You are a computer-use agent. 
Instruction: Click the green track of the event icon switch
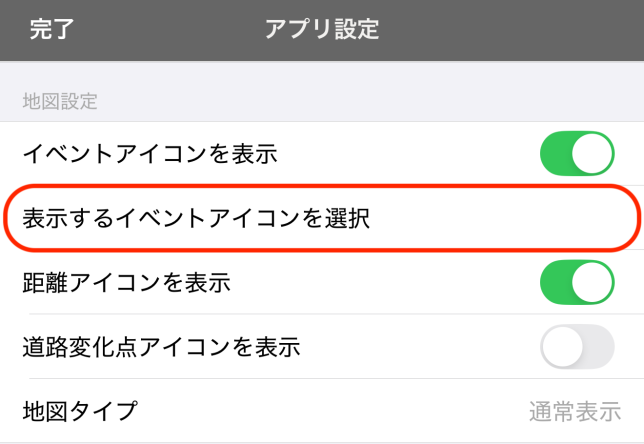tap(558, 153)
